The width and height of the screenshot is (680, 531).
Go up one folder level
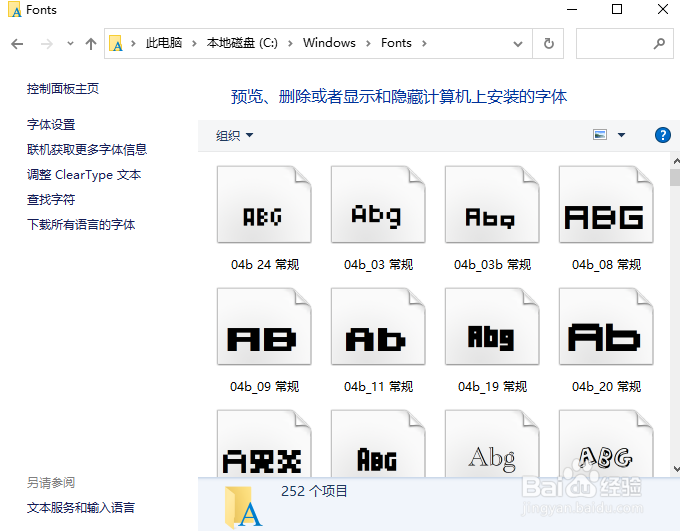[x=91, y=43]
